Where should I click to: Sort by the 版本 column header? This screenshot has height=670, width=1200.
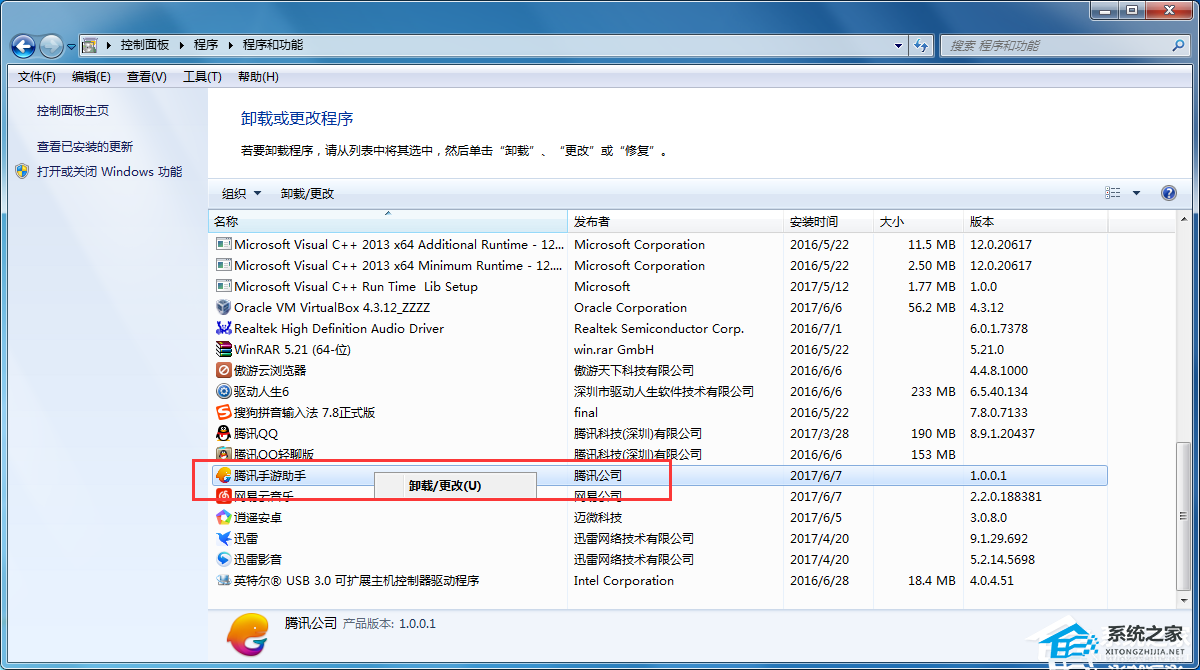1035,222
